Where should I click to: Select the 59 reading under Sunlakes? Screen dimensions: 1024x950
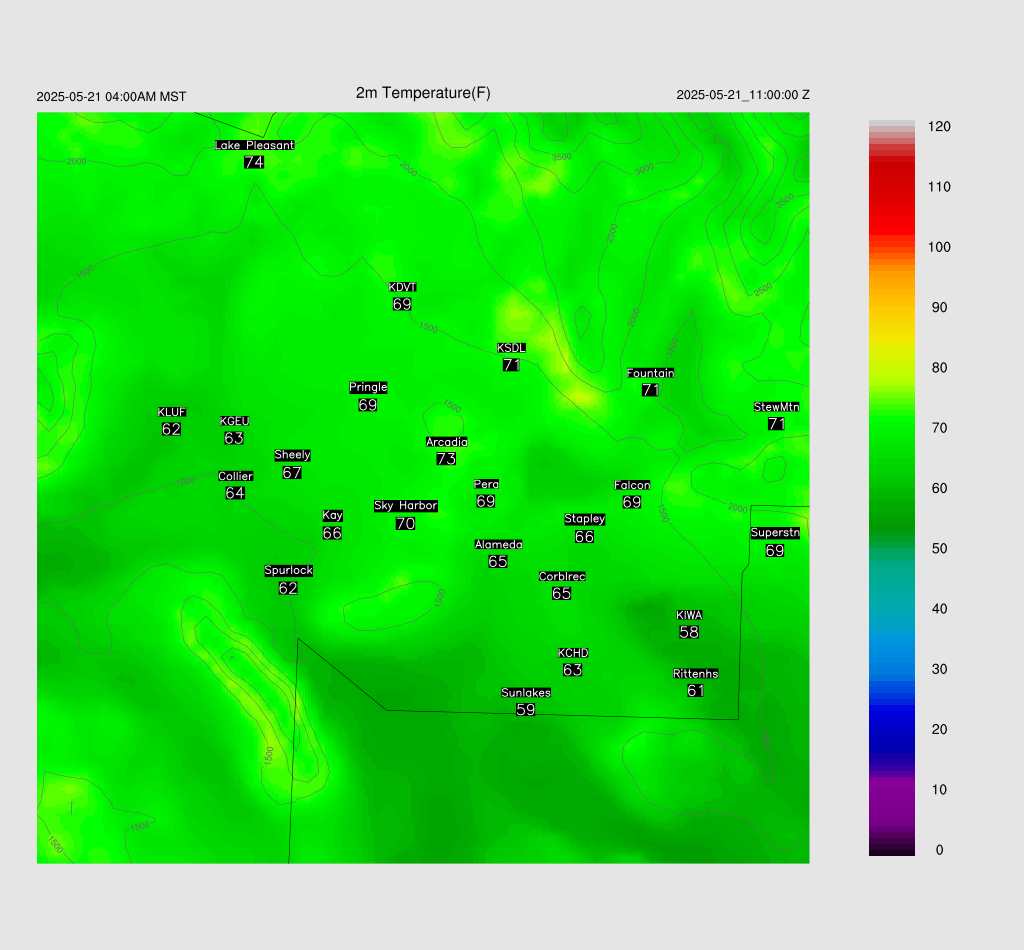526,710
